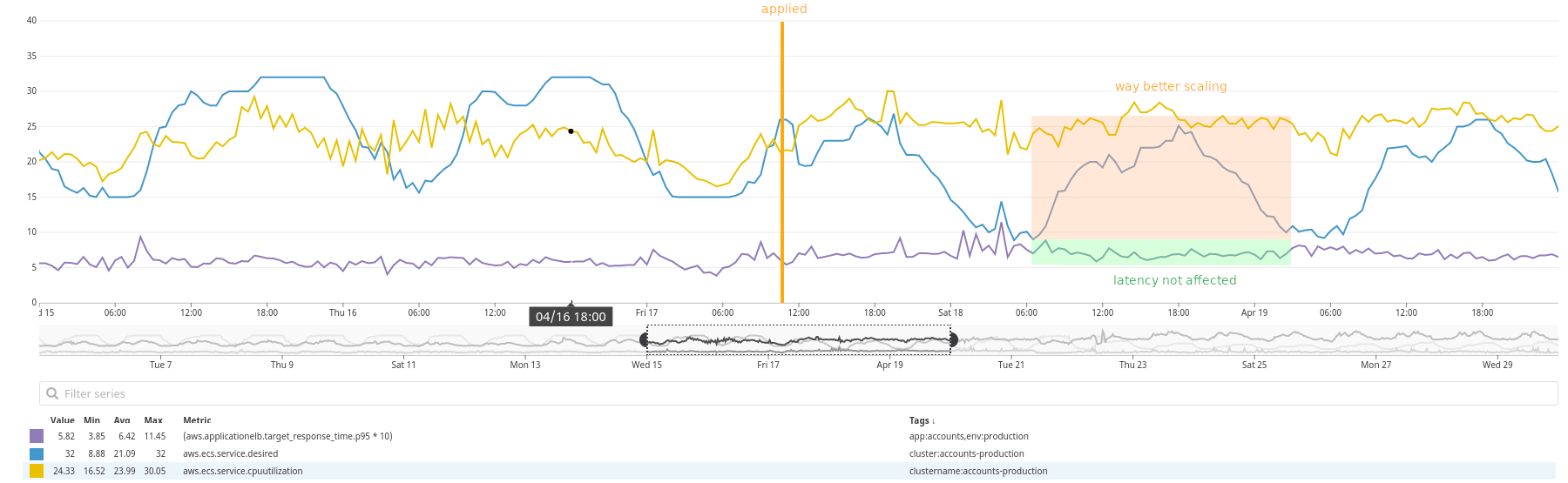Click the target_response_time.p95 metric name
Screen dimensions: 1568x483
[287, 436]
